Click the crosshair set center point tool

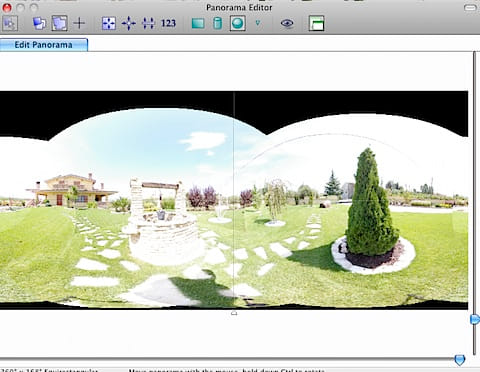(79, 23)
